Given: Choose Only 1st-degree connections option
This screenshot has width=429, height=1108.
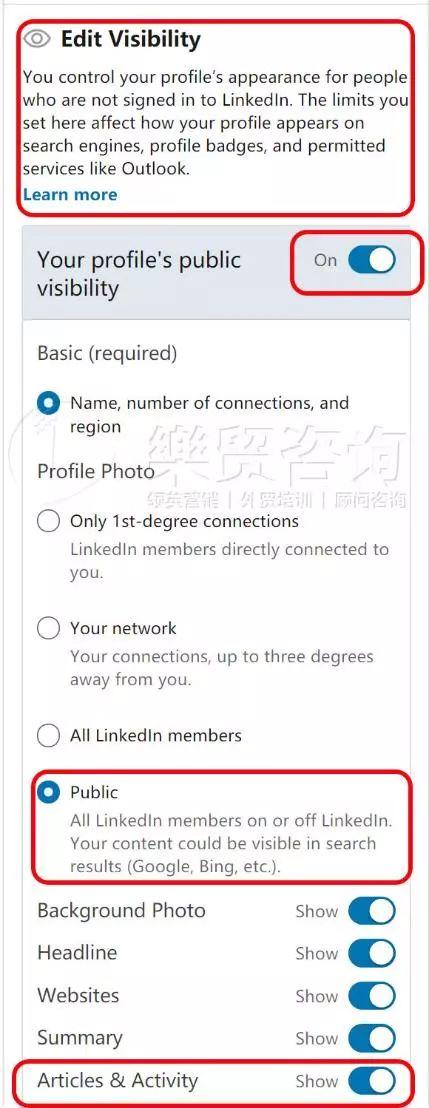Looking at the screenshot, I should click(49, 522).
